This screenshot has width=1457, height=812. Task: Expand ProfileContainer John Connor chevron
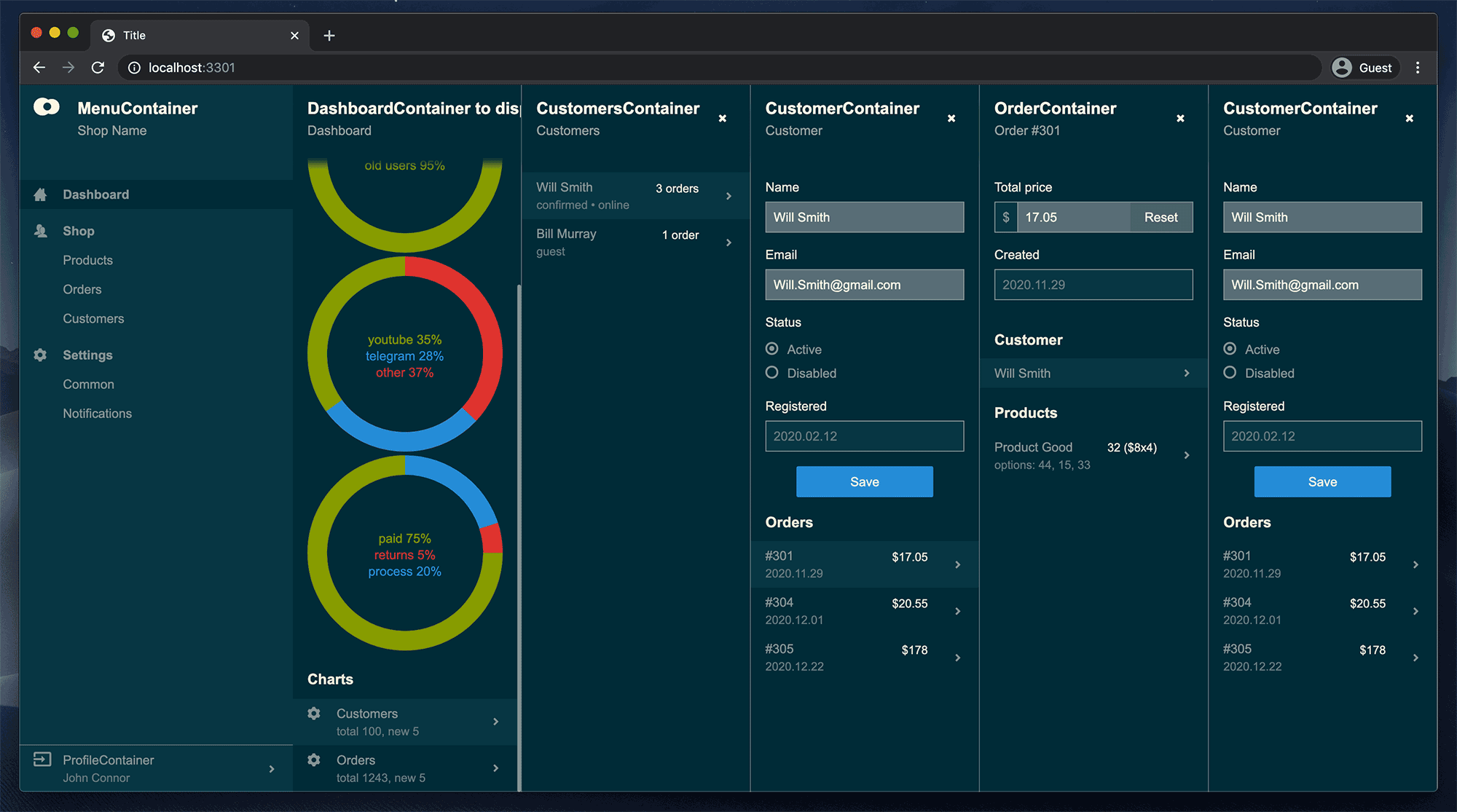tap(272, 769)
